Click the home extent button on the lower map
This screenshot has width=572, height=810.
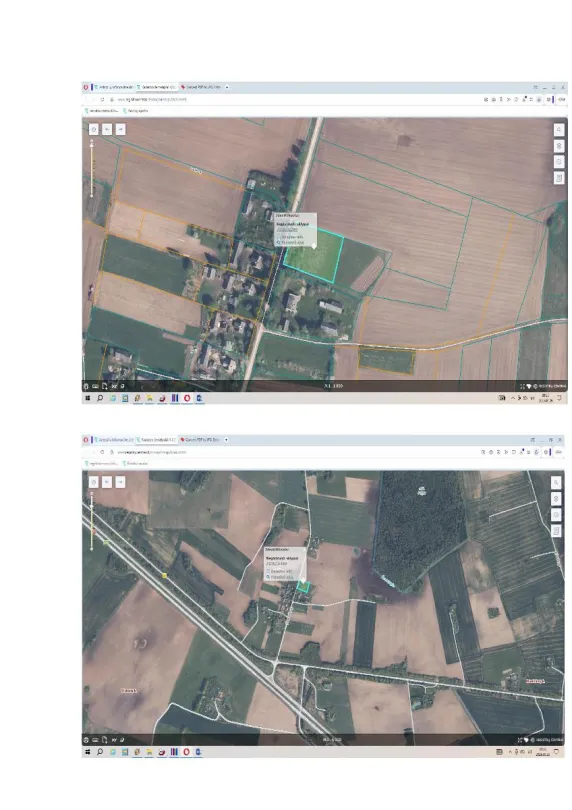(94, 482)
